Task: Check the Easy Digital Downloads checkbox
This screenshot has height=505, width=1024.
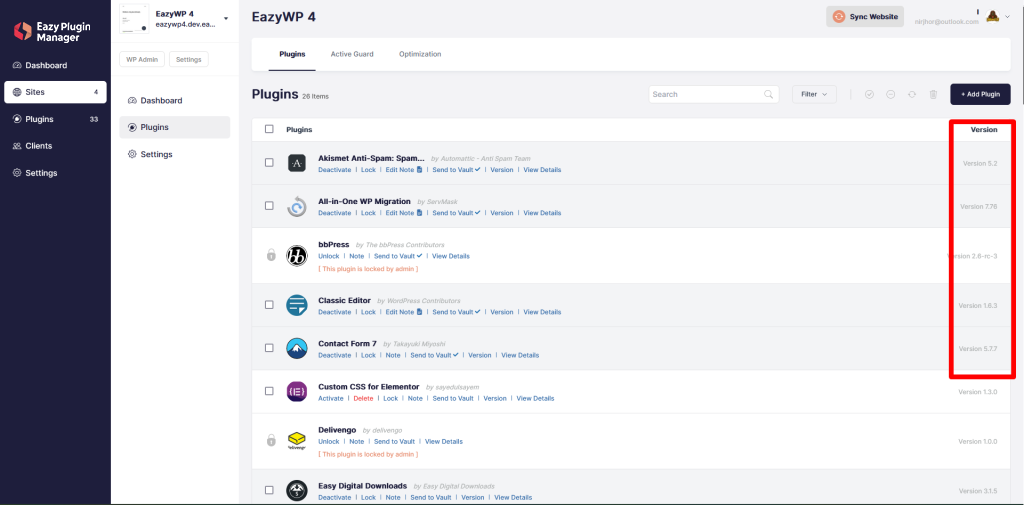Action: tap(269, 490)
